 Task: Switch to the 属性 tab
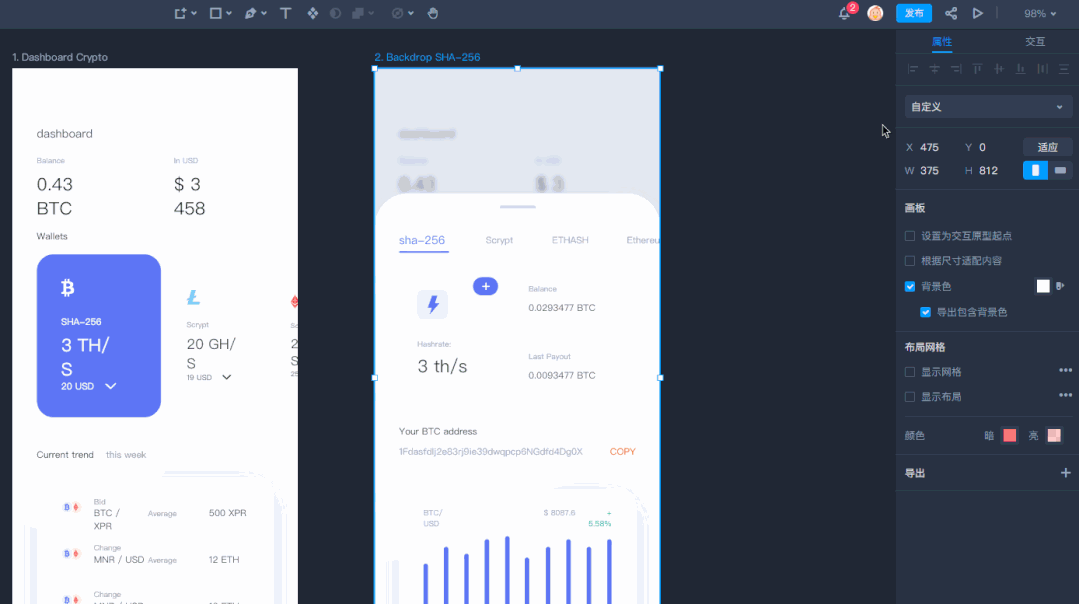coord(941,42)
